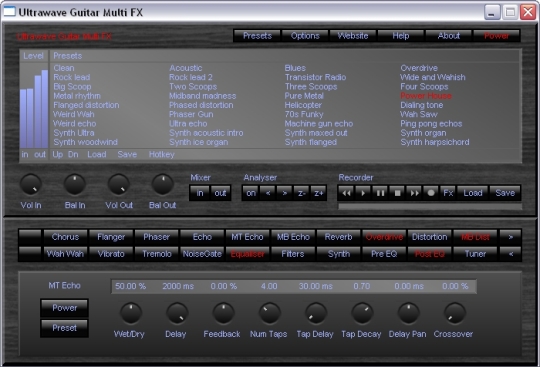
Task: Open the Tuner tab
Action: point(475,254)
